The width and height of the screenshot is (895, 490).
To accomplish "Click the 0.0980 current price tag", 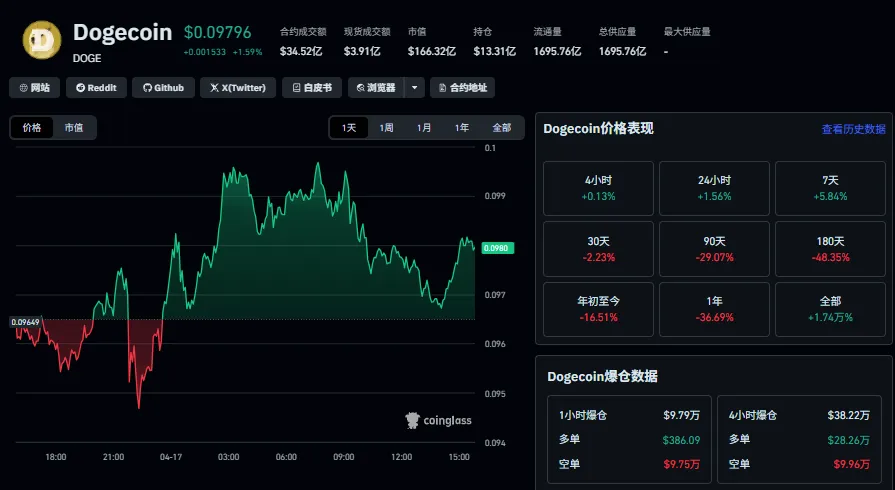I will (x=498, y=248).
